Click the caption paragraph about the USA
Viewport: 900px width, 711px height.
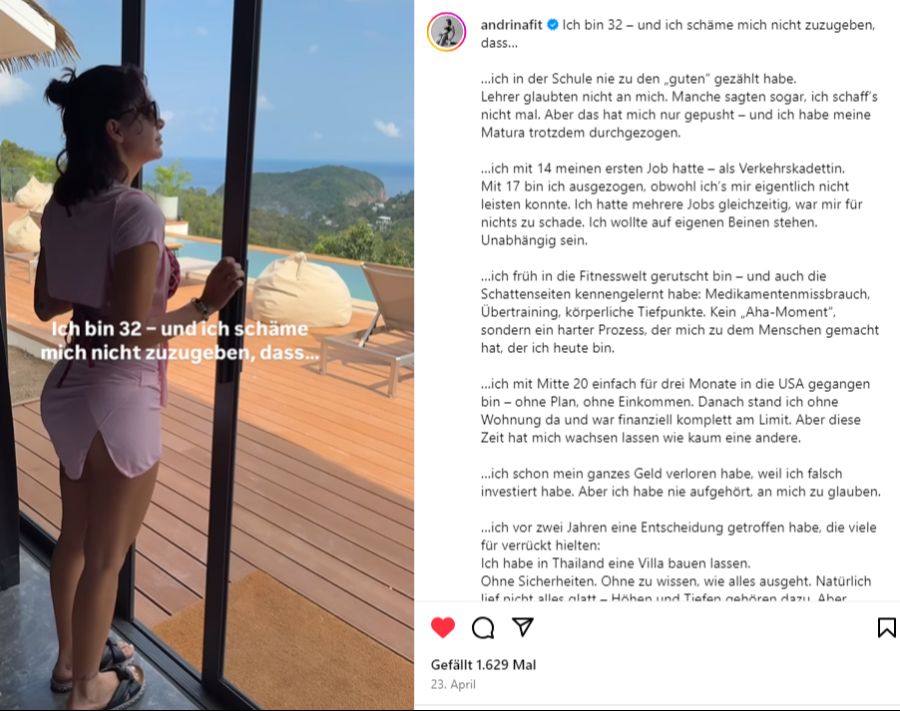pos(675,410)
